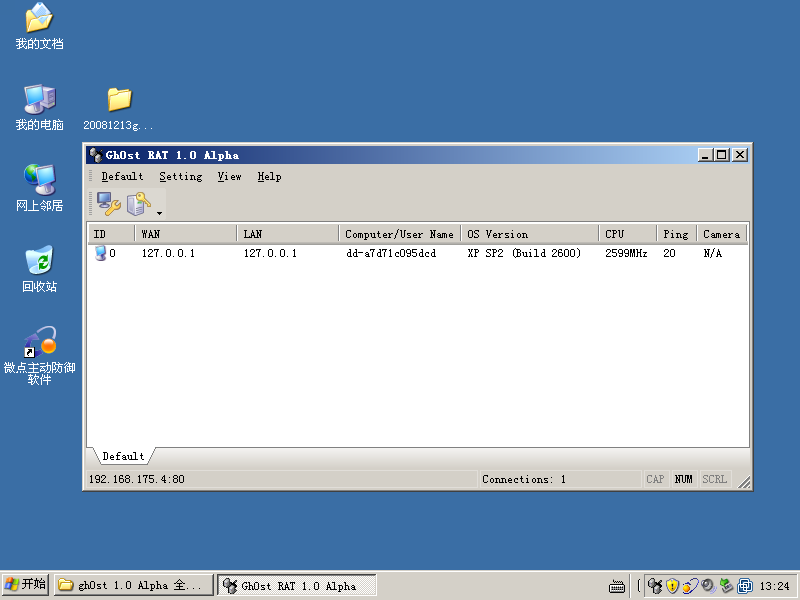
Task: Sort by the ID column header
Action: 111,234
